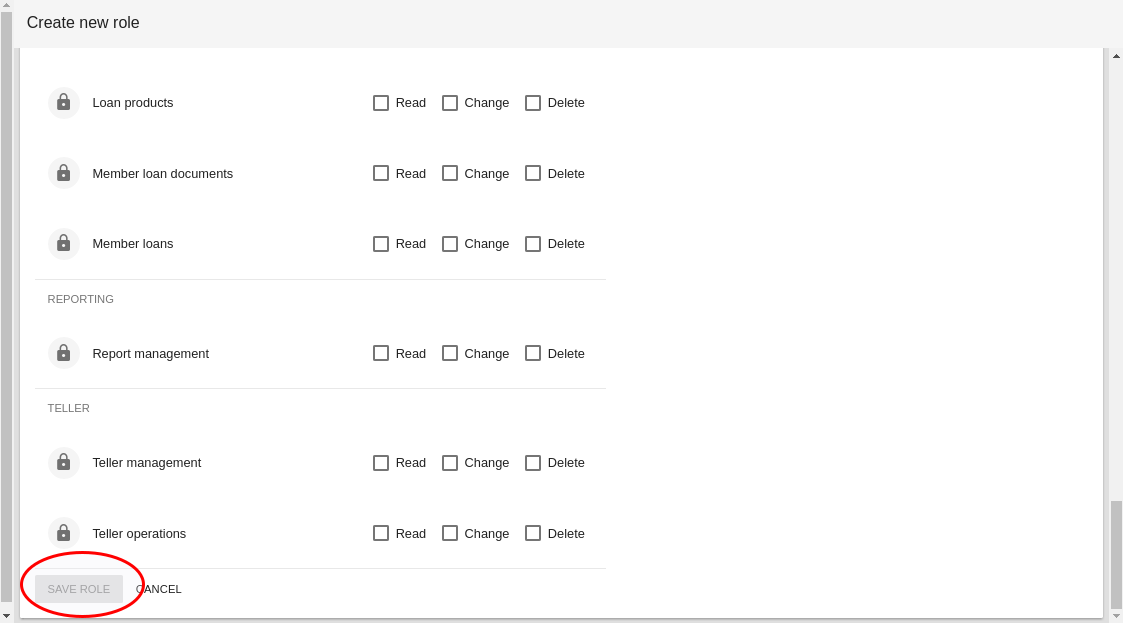Click the lock icon beside Member loan documents
Viewport: 1123px width, 623px height.
pos(64,173)
